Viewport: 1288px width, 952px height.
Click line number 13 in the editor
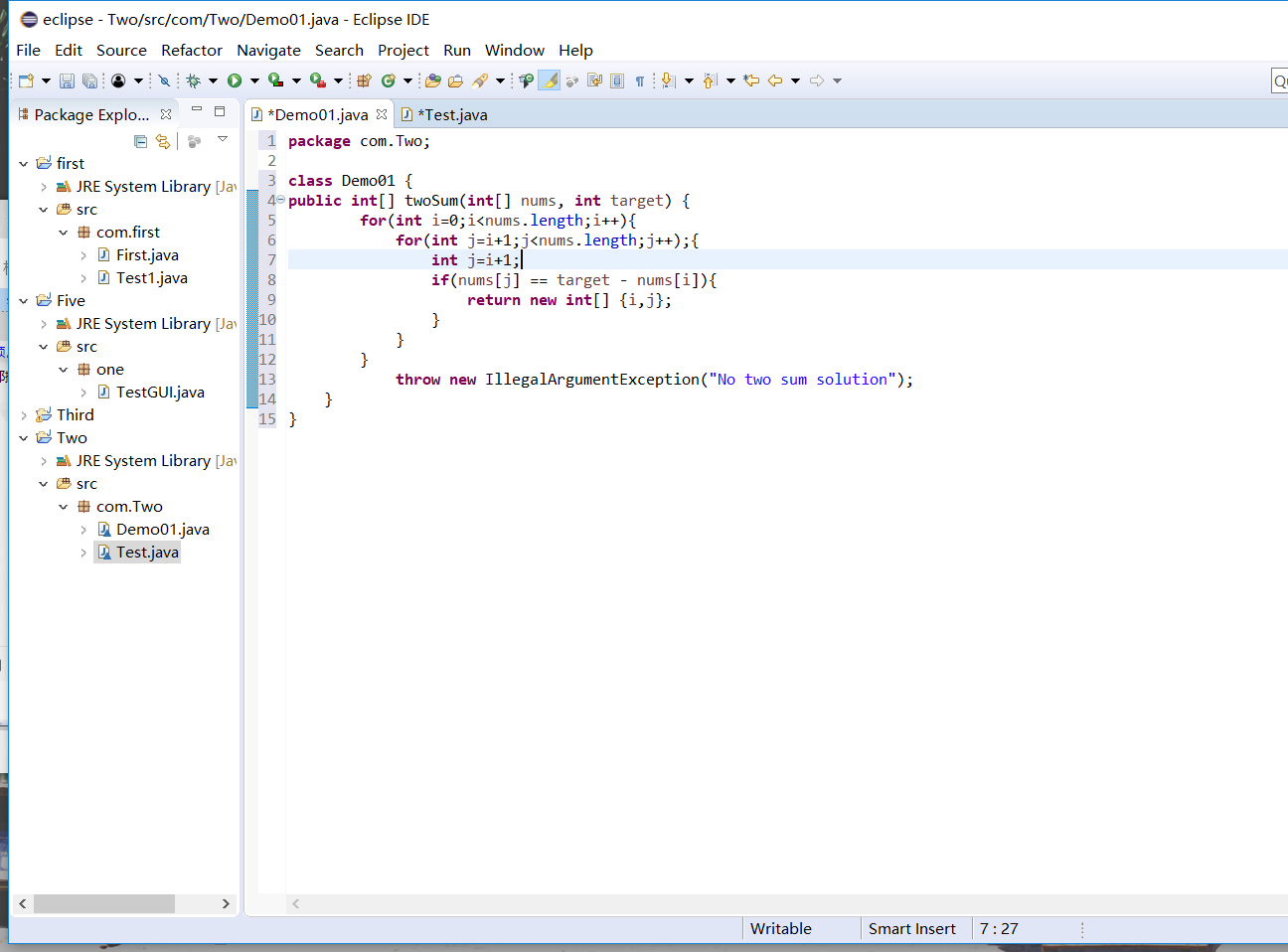click(x=267, y=379)
